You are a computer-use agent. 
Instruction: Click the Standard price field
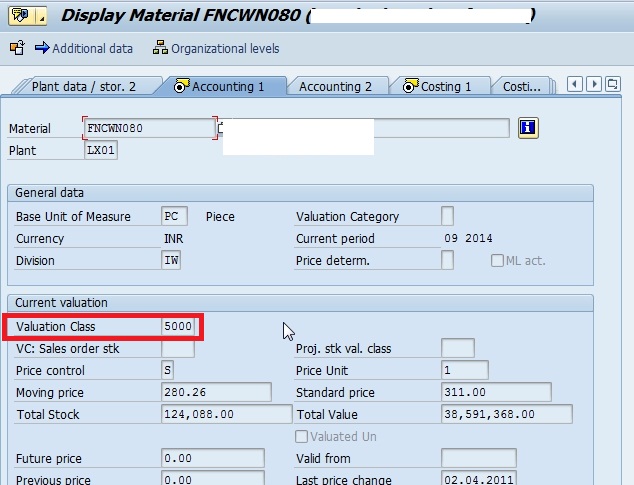pyautogui.click(x=496, y=392)
